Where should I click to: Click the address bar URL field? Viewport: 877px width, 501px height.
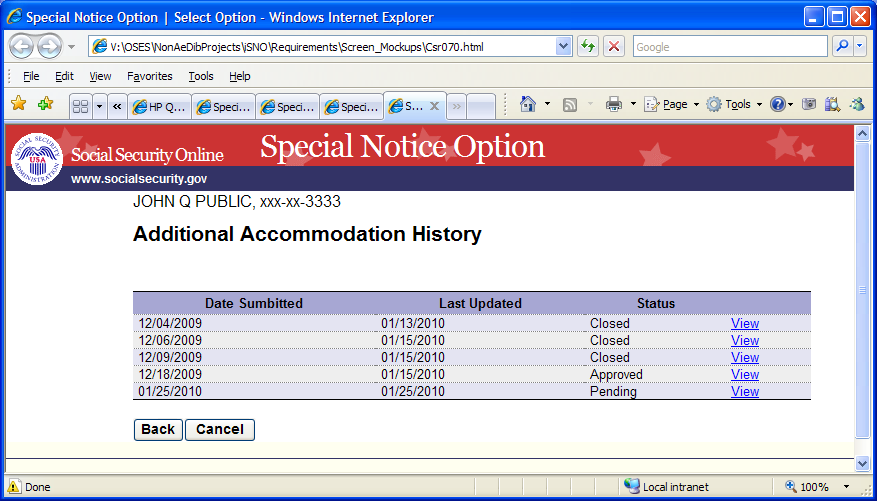tap(323, 47)
